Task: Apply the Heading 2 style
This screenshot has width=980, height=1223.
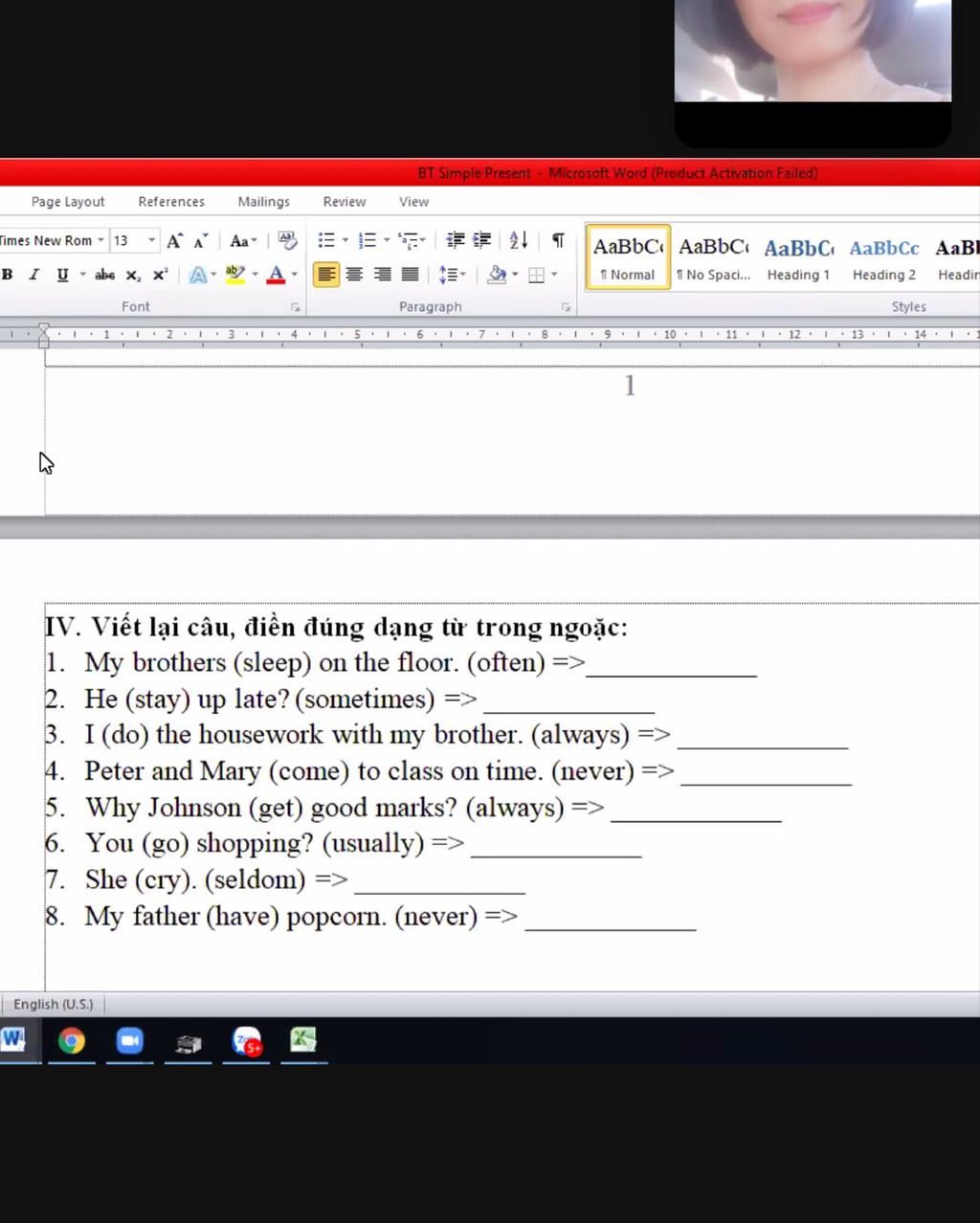Action: point(884,257)
